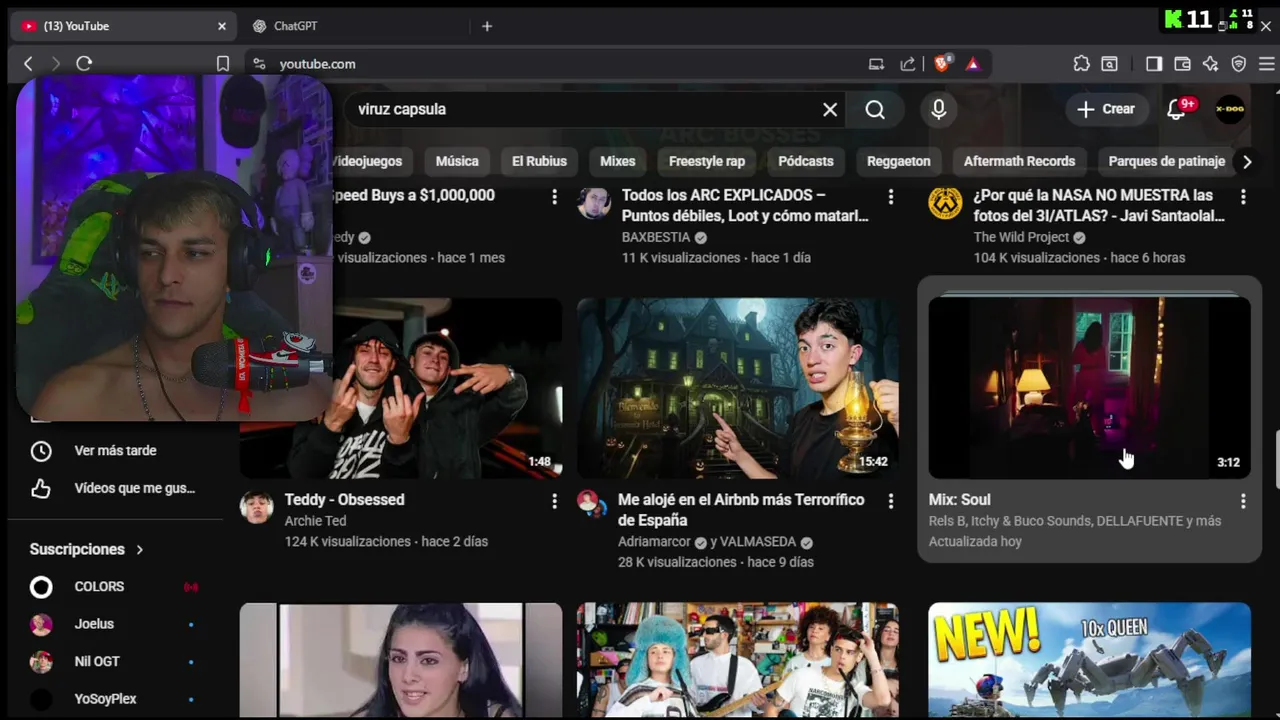The width and height of the screenshot is (1280, 720).
Task: Expand the Suscripciones section arrow
Action: point(140,550)
